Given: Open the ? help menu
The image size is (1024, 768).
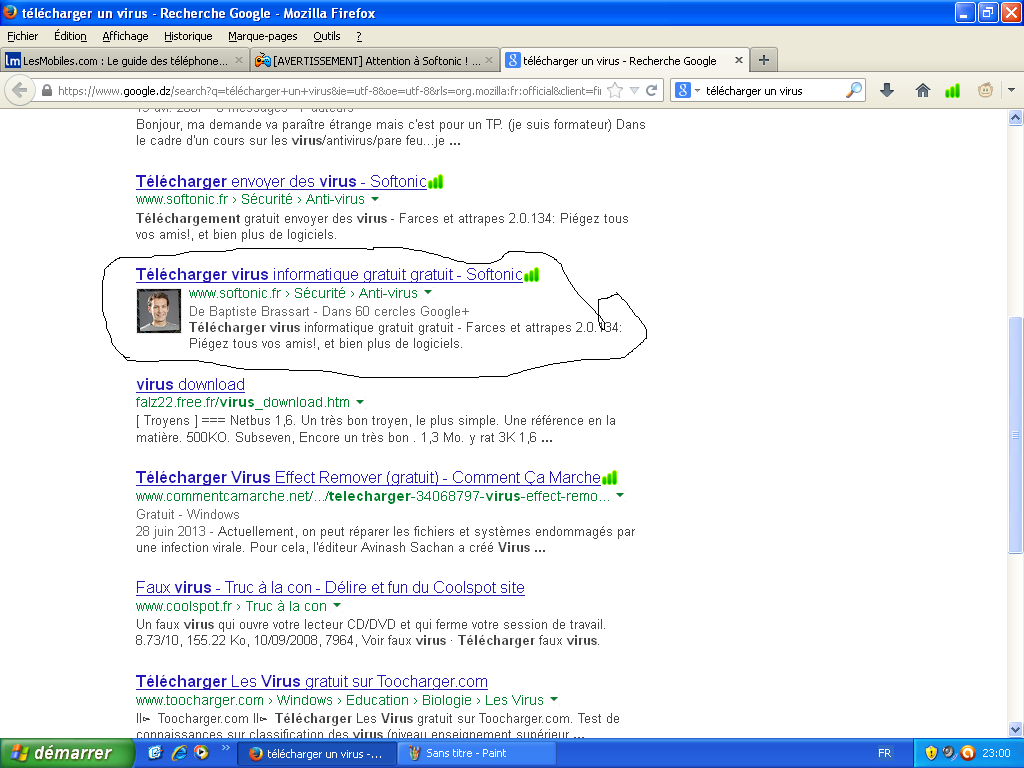Looking at the screenshot, I should (x=359, y=36).
